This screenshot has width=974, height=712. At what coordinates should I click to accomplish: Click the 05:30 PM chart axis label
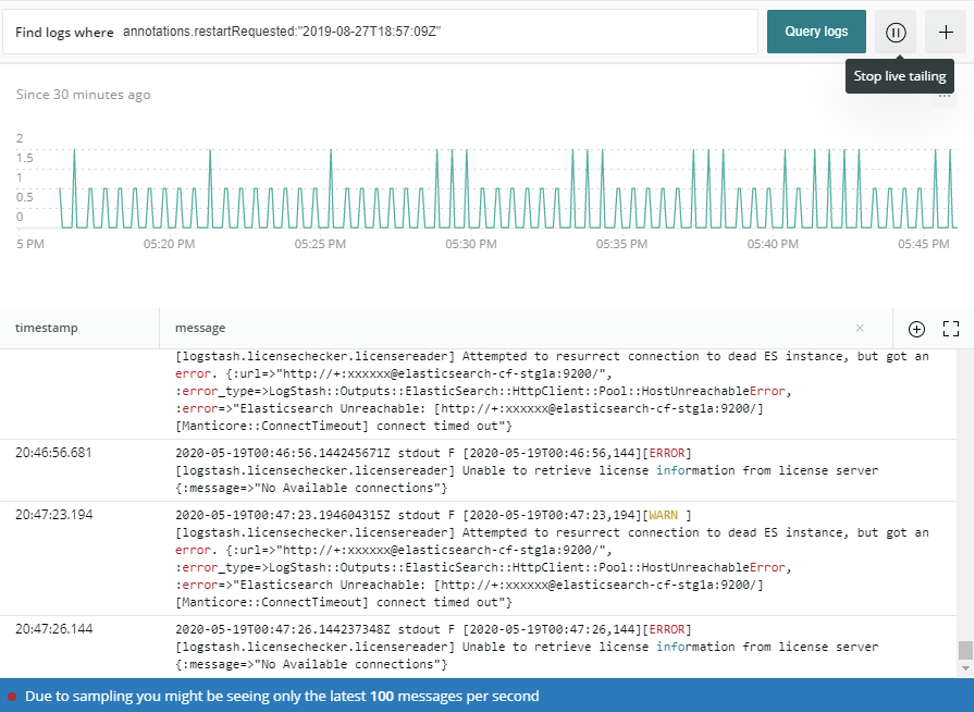point(471,244)
